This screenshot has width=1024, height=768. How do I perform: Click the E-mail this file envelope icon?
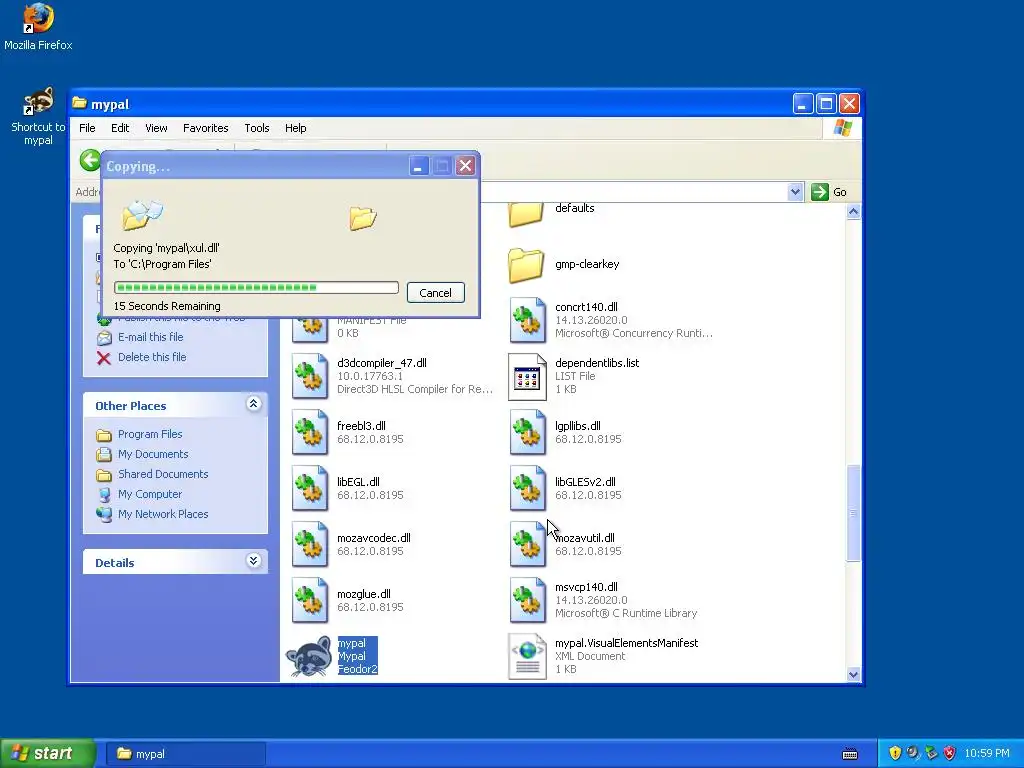104,338
